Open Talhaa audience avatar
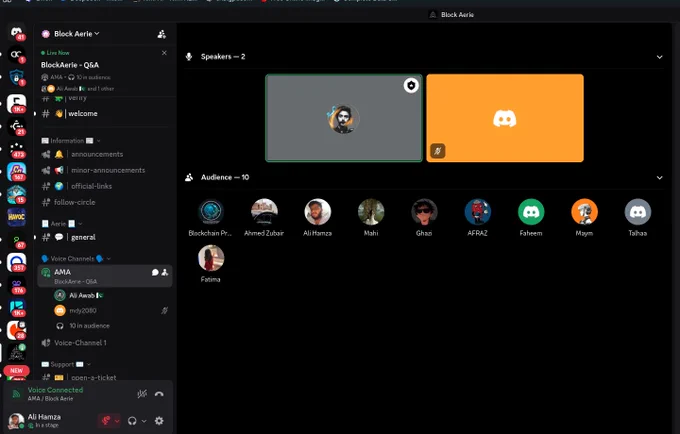Image resolution: width=680 pixels, height=434 pixels. (x=638, y=212)
